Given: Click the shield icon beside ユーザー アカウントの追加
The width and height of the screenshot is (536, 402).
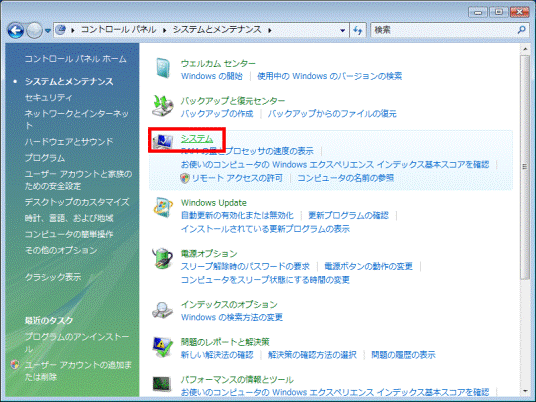Looking at the screenshot, I should (x=15, y=365).
